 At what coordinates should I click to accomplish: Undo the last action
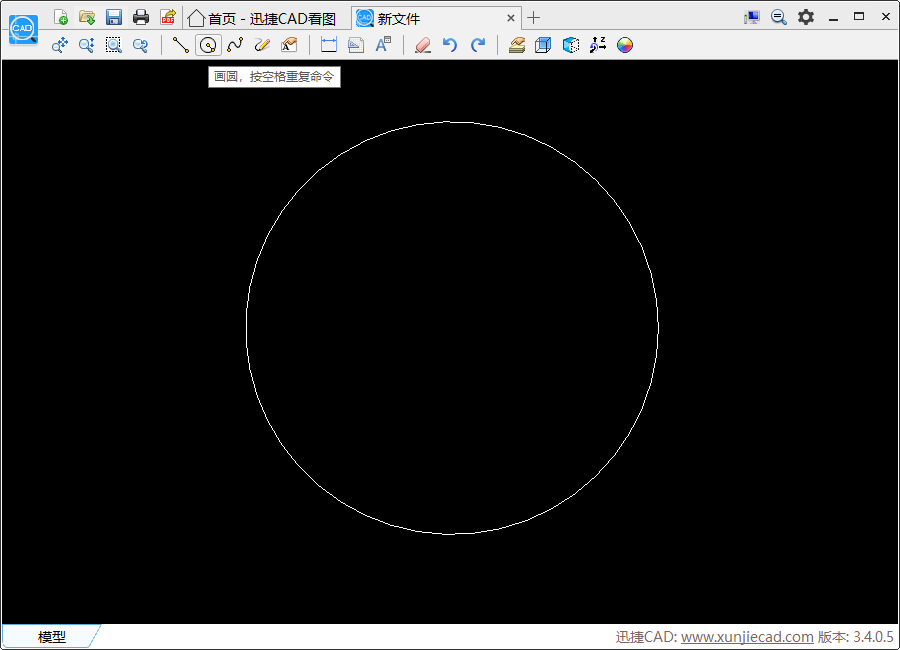(450, 45)
